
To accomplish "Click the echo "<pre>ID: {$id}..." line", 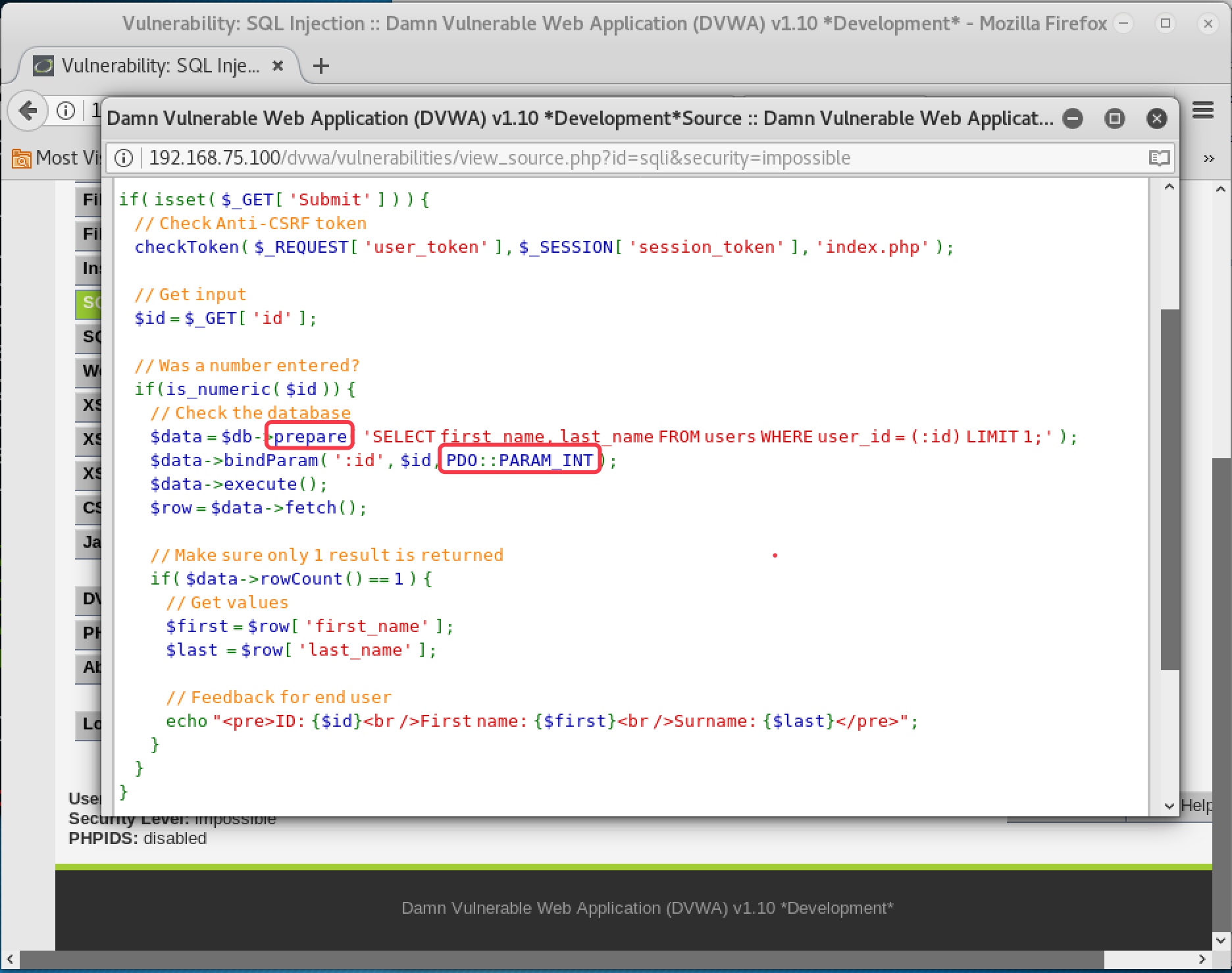I will 542,721.
